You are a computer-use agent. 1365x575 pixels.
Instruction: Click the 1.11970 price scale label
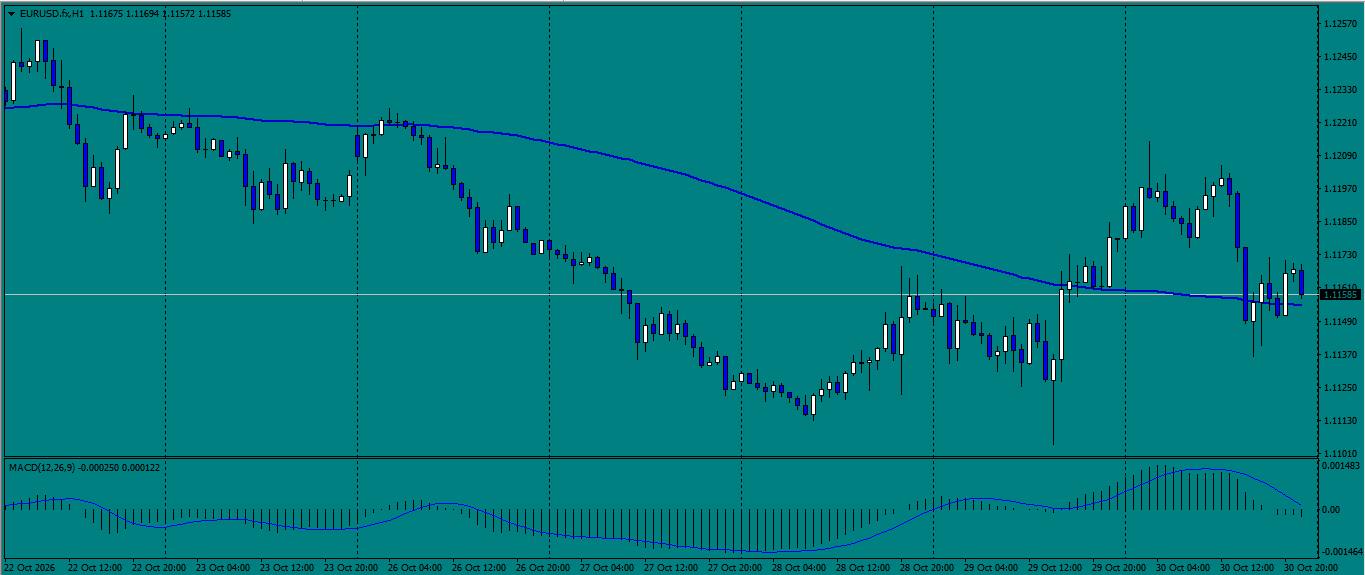[1339, 189]
